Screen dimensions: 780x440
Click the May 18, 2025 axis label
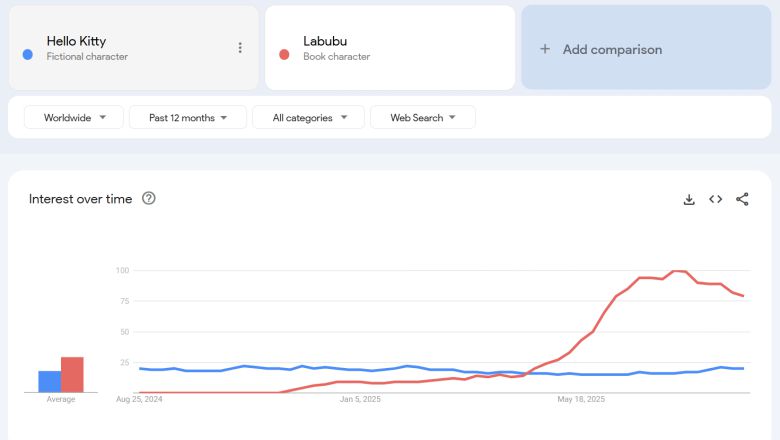(x=581, y=399)
